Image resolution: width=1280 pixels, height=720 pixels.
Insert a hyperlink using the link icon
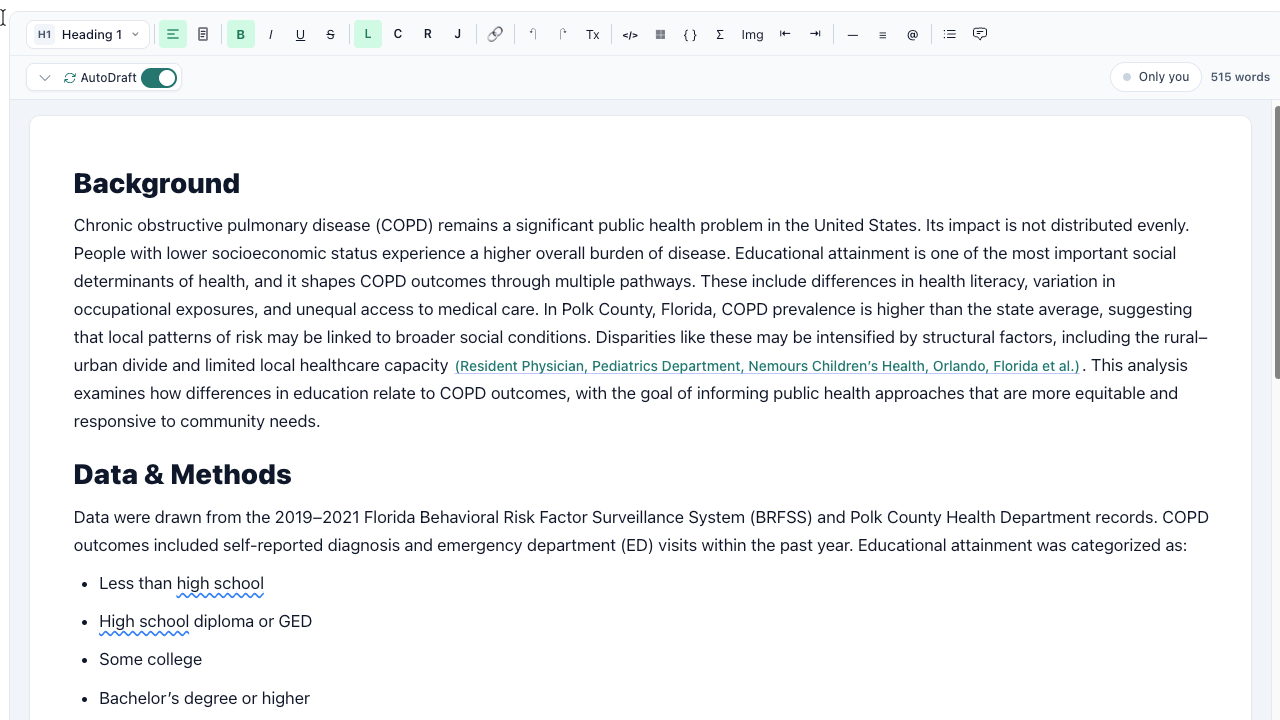tap(495, 34)
